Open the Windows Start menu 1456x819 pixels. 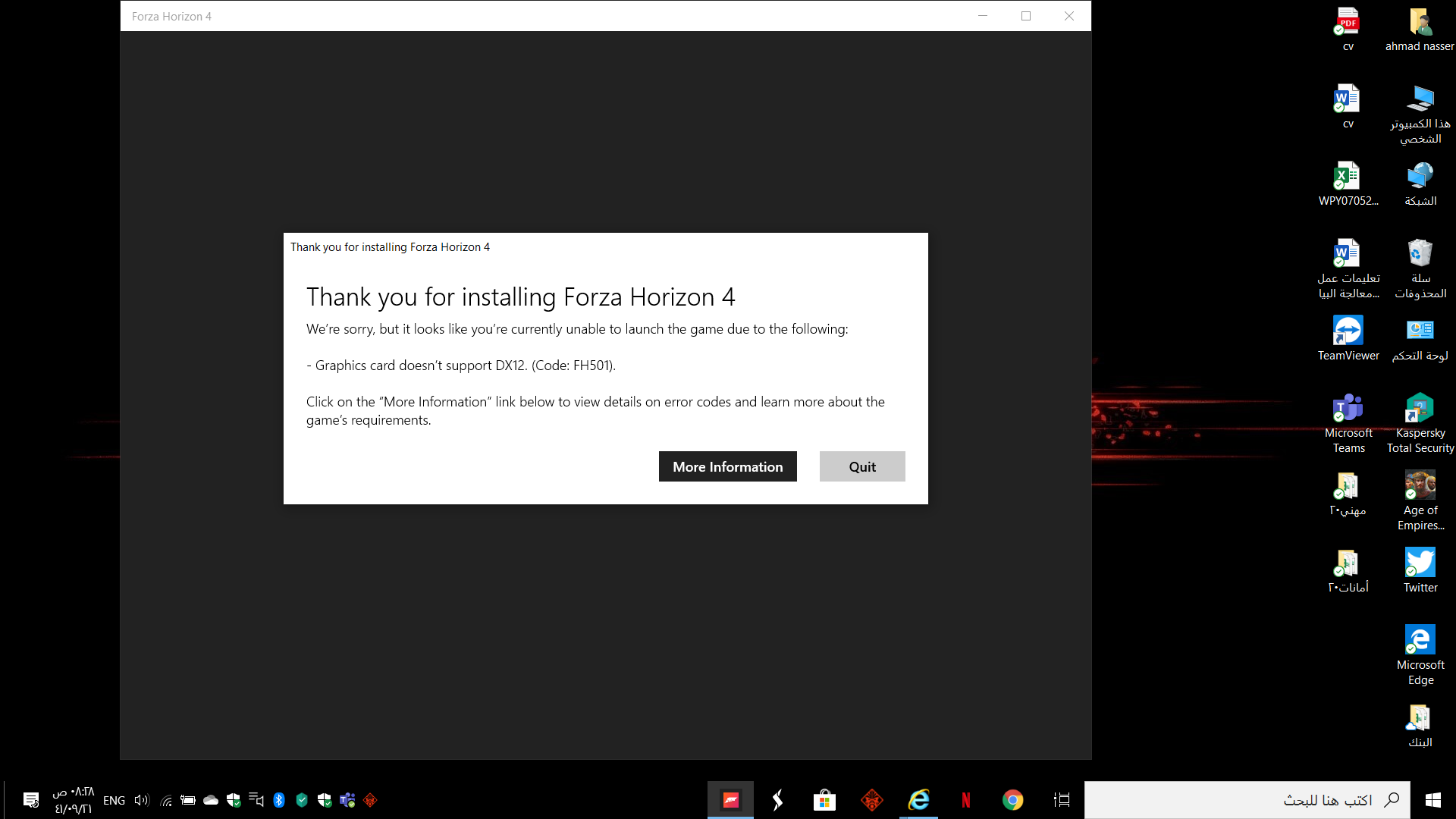coord(1433,800)
